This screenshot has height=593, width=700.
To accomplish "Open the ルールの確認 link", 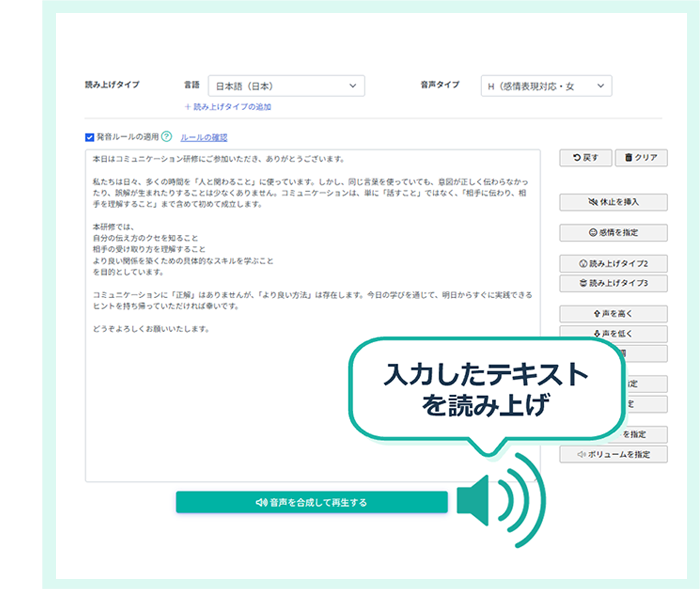I will point(203,137).
